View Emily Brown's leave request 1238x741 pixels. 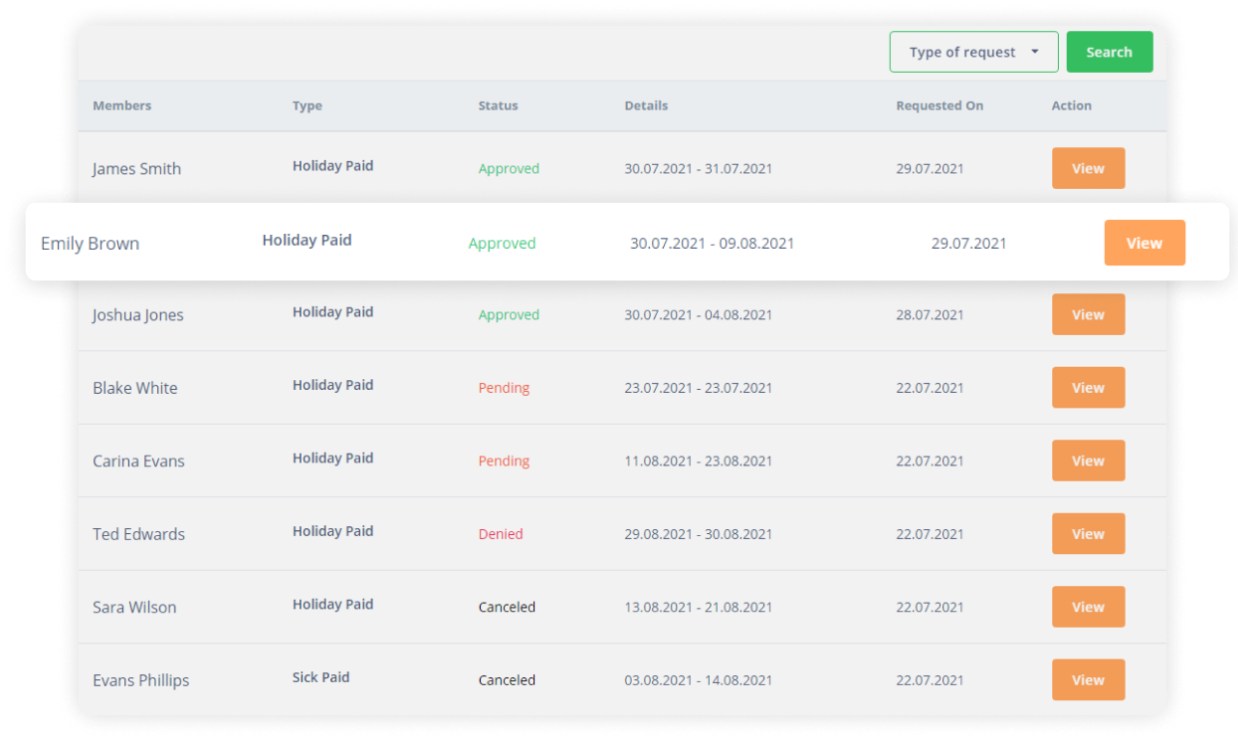(1144, 243)
